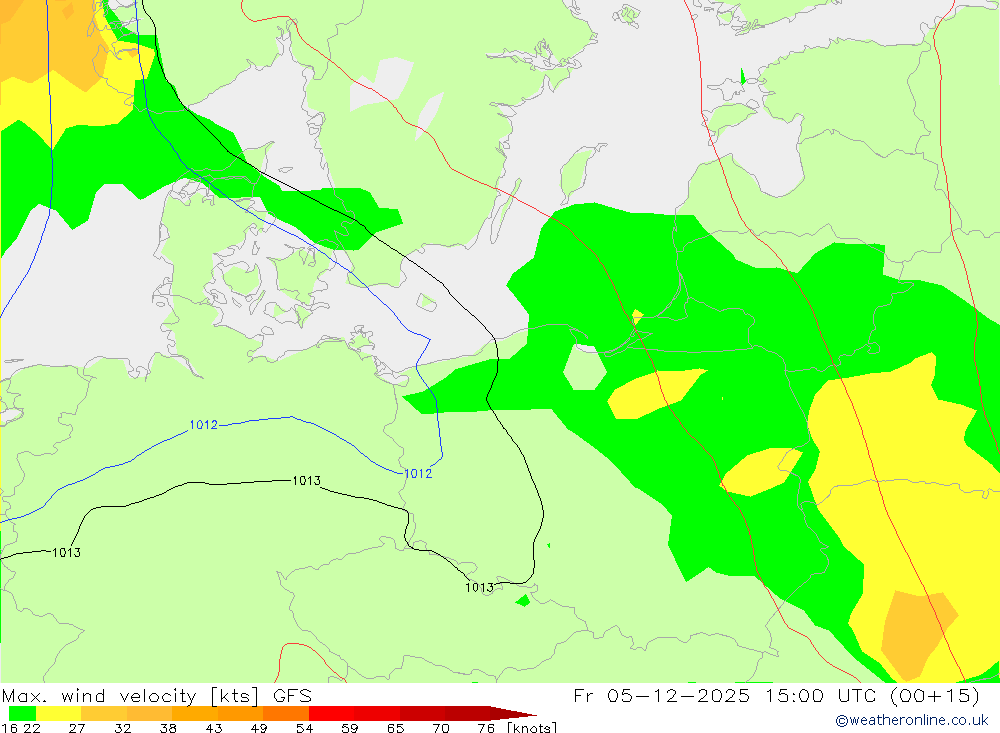
Task: Click the yellow 22–27 knots legend swatch
Action: point(59,713)
